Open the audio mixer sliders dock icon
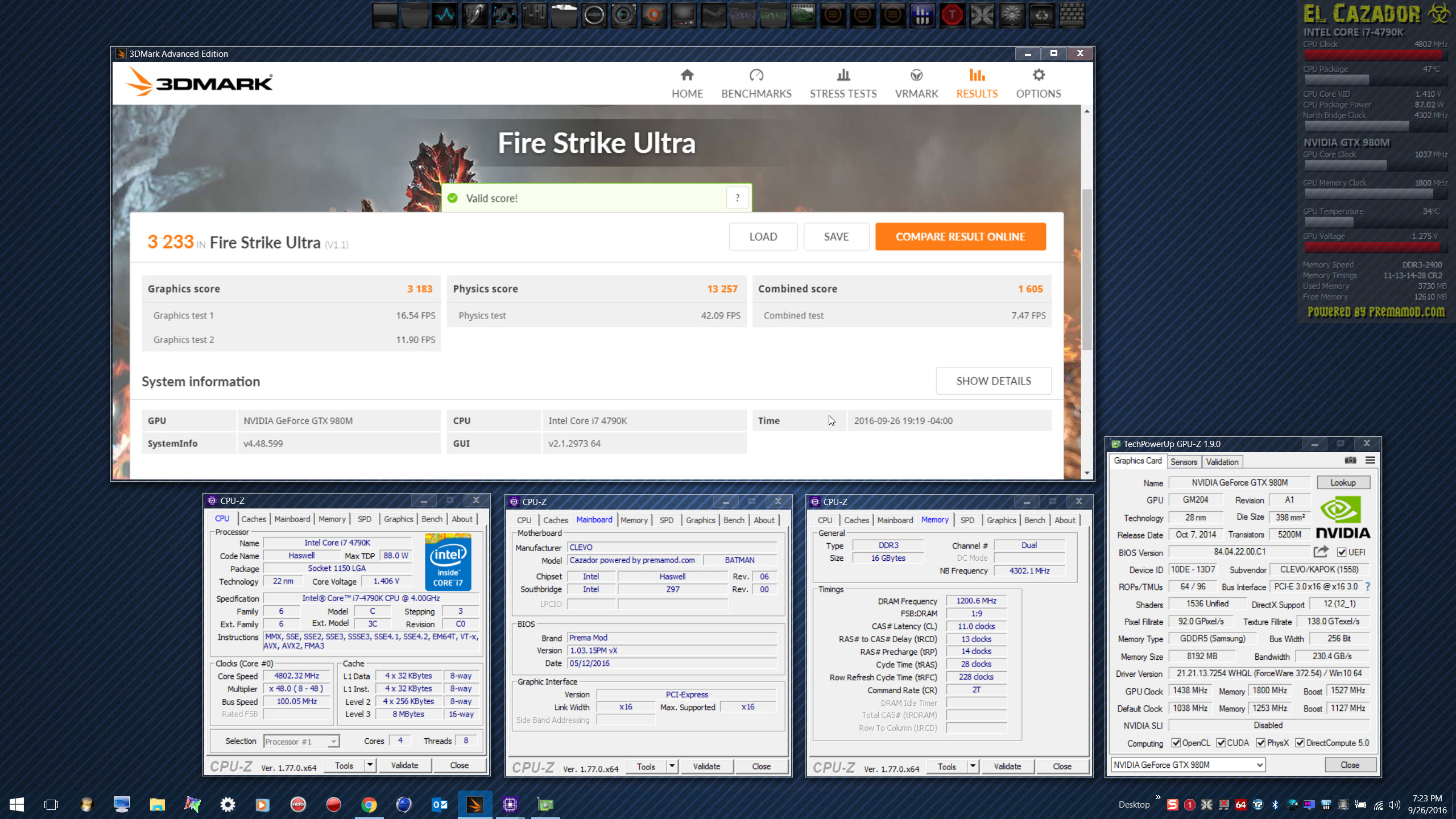1456x819 pixels. point(535,15)
